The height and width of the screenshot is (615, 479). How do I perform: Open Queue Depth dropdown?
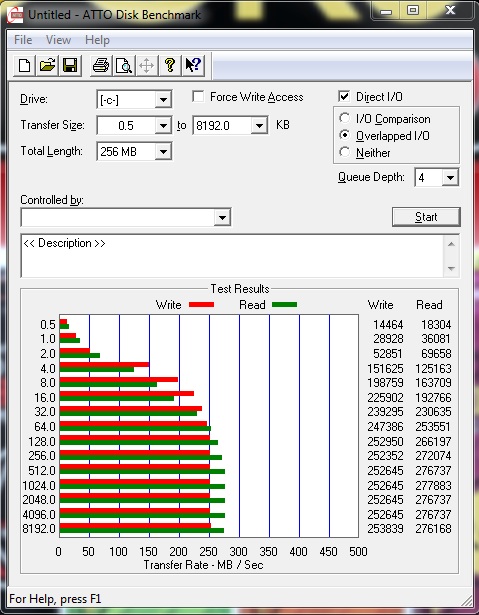(x=450, y=178)
